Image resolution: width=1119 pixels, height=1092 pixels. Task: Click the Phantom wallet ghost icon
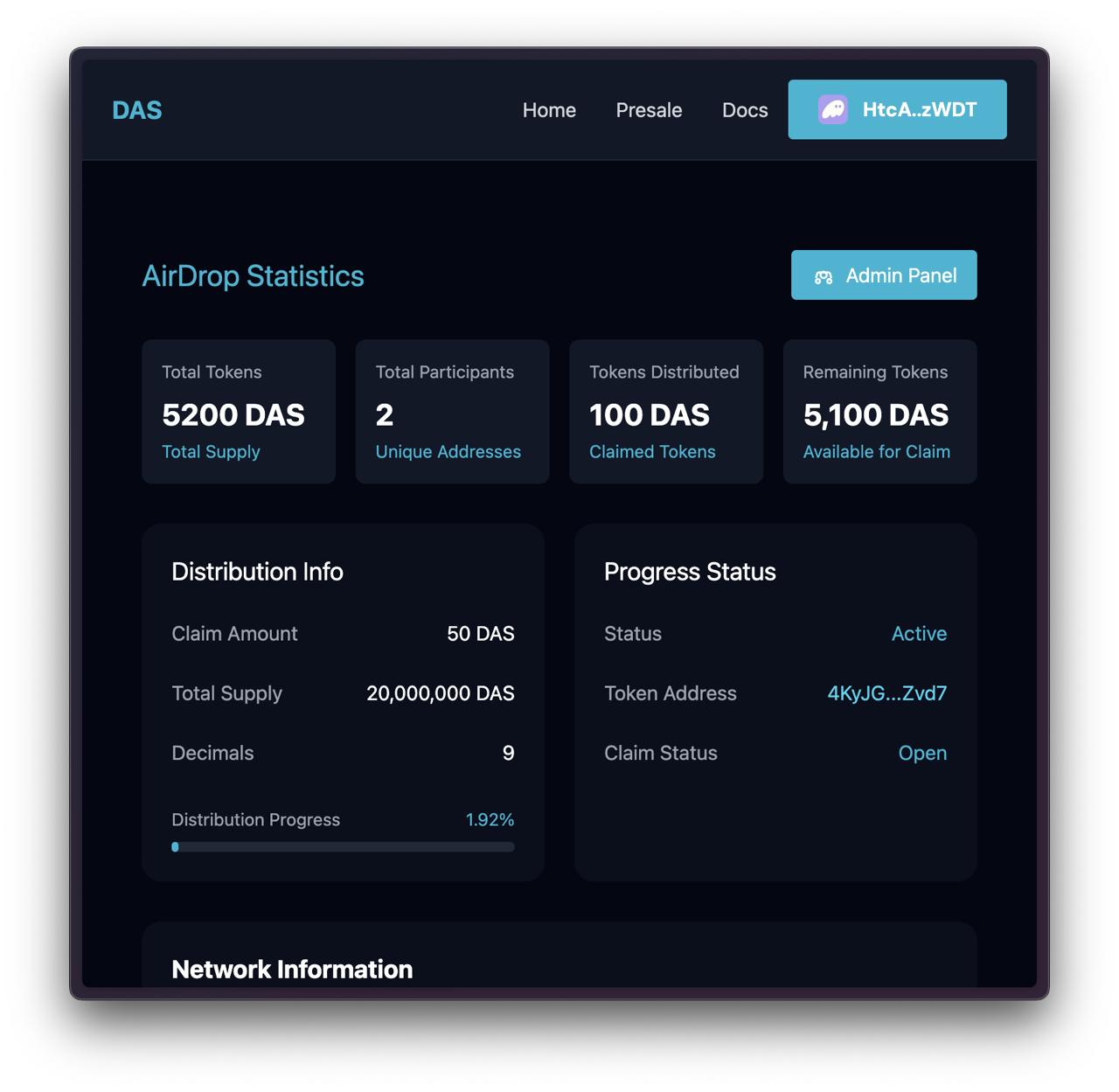(x=832, y=109)
